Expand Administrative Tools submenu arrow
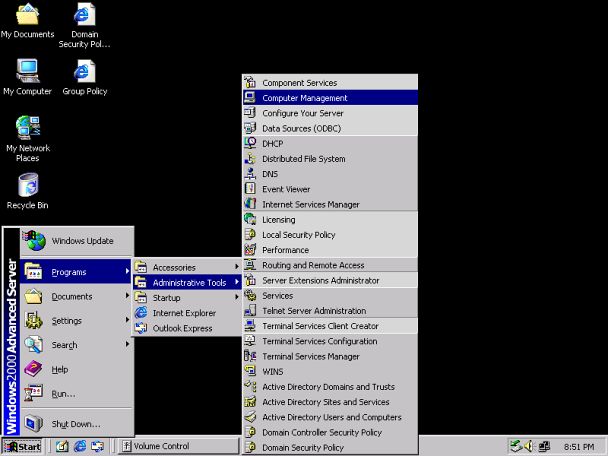 237,282
